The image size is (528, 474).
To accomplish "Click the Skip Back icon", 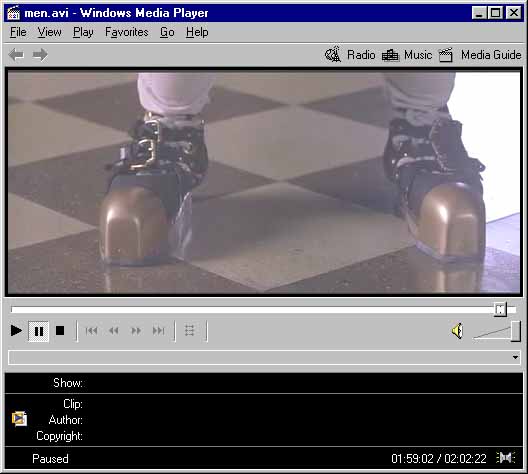I will click(x=91, y=331).
